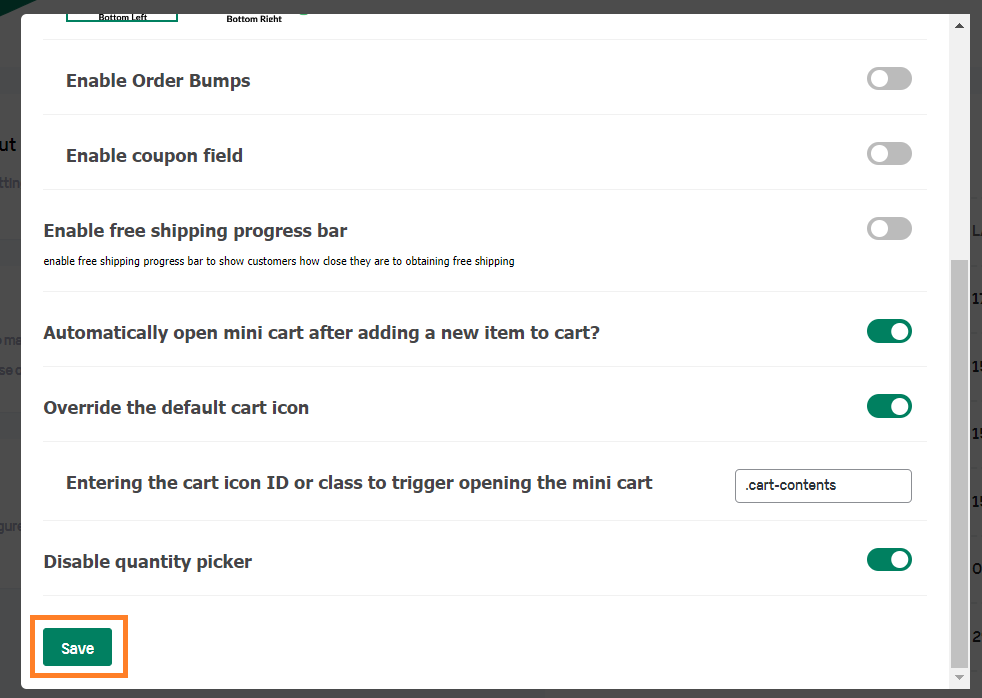The width and height of the screenshot is (982, 698).
Task: Click Override the default cart icon label
Action: tap(176, 408)
